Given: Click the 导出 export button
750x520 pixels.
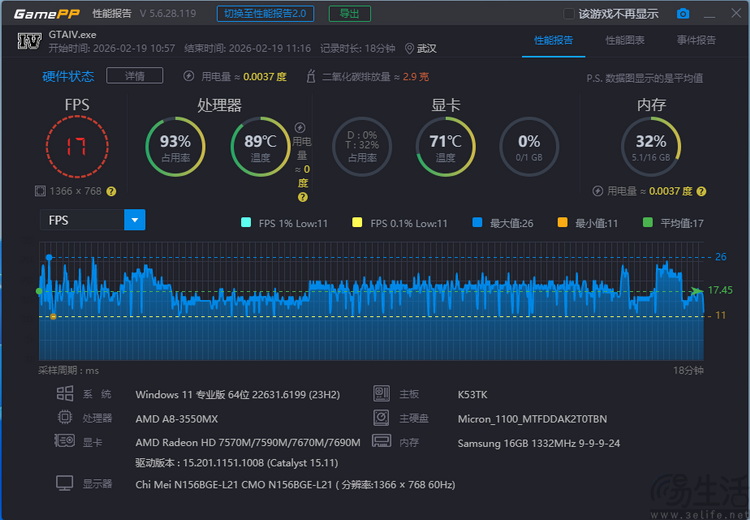Looking at the screenshot, I should tap(349, 14).
